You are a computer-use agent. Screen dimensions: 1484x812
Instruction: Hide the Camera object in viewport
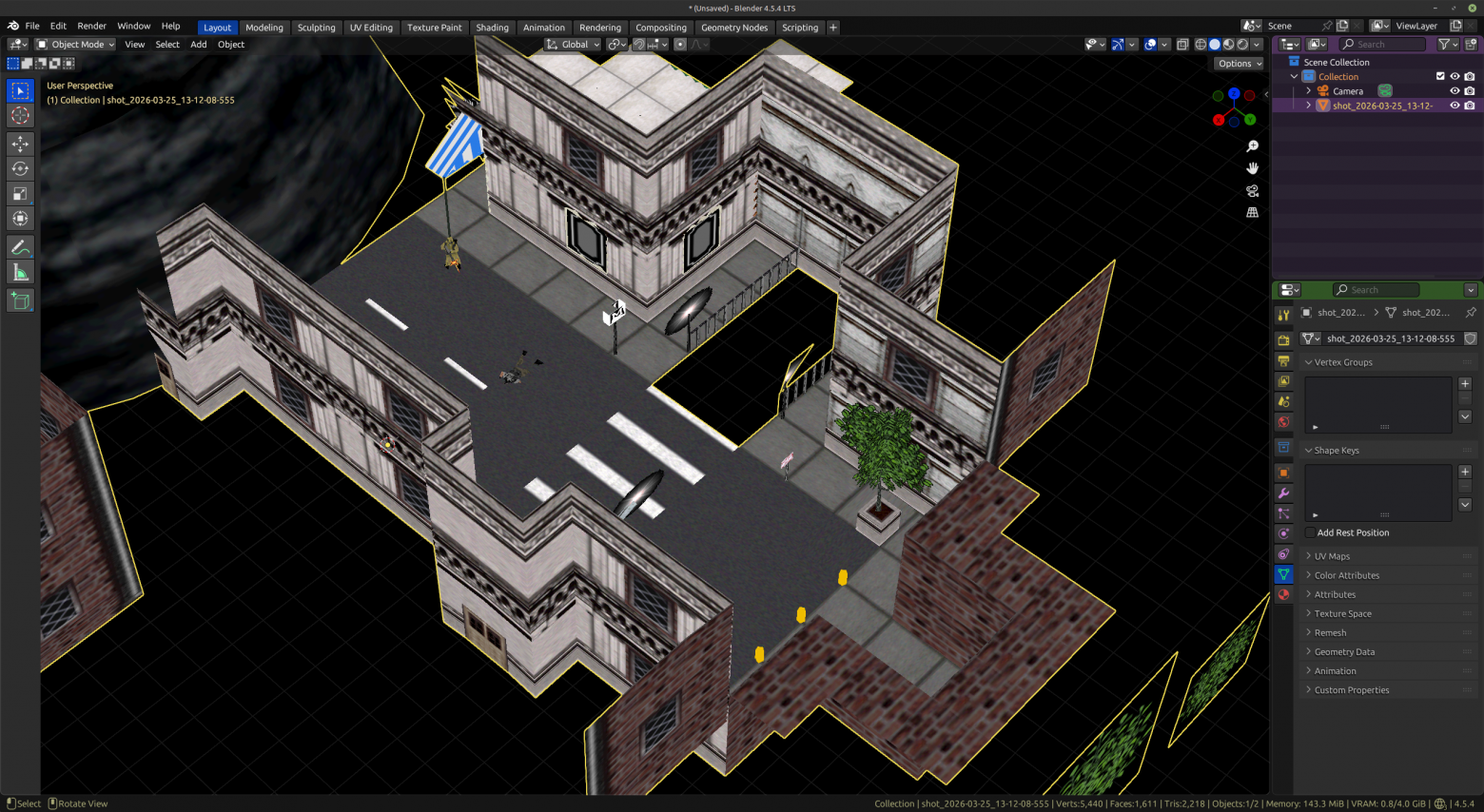pyautogui.click(x=1455, y=91)
